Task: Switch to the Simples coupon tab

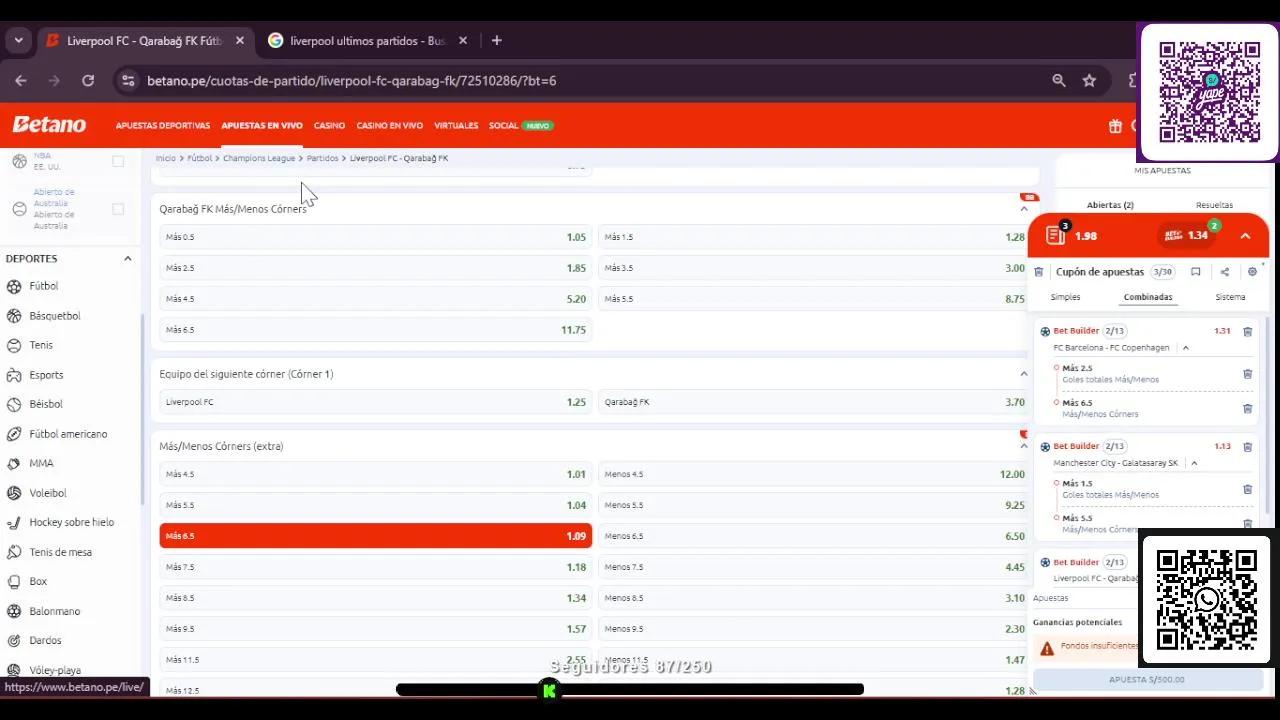Action: (1065, 297)
